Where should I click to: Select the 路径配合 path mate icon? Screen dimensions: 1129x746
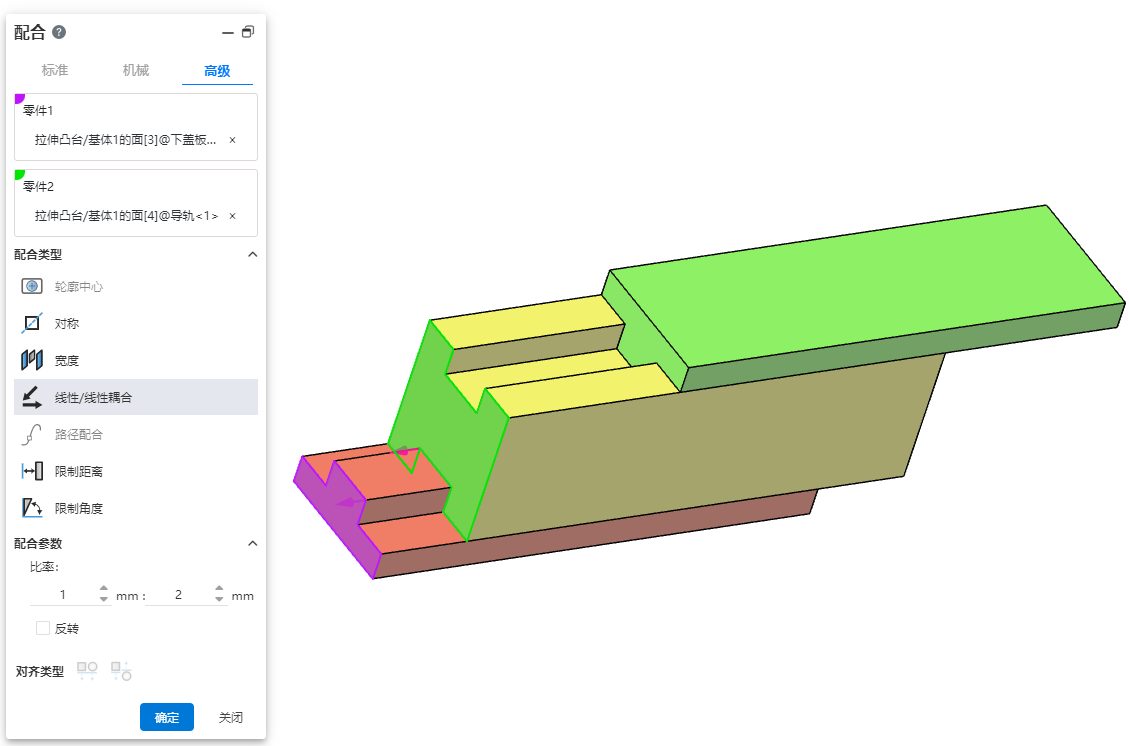coord(32,435)
